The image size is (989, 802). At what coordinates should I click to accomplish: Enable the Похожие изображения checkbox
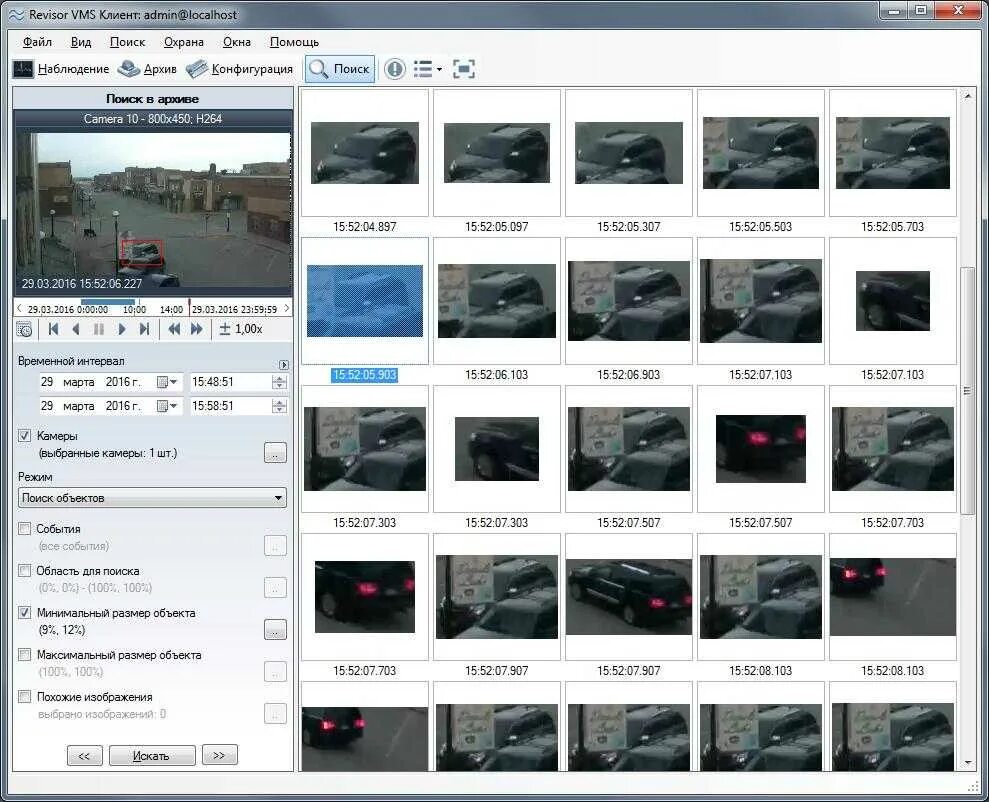click(25, 697)
